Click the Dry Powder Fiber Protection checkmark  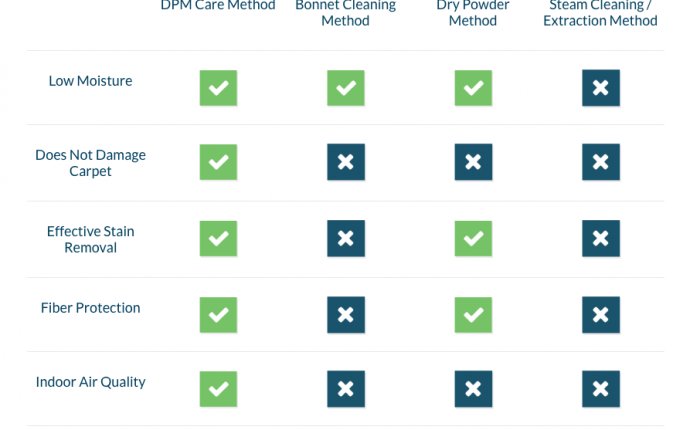pos(473,315)
